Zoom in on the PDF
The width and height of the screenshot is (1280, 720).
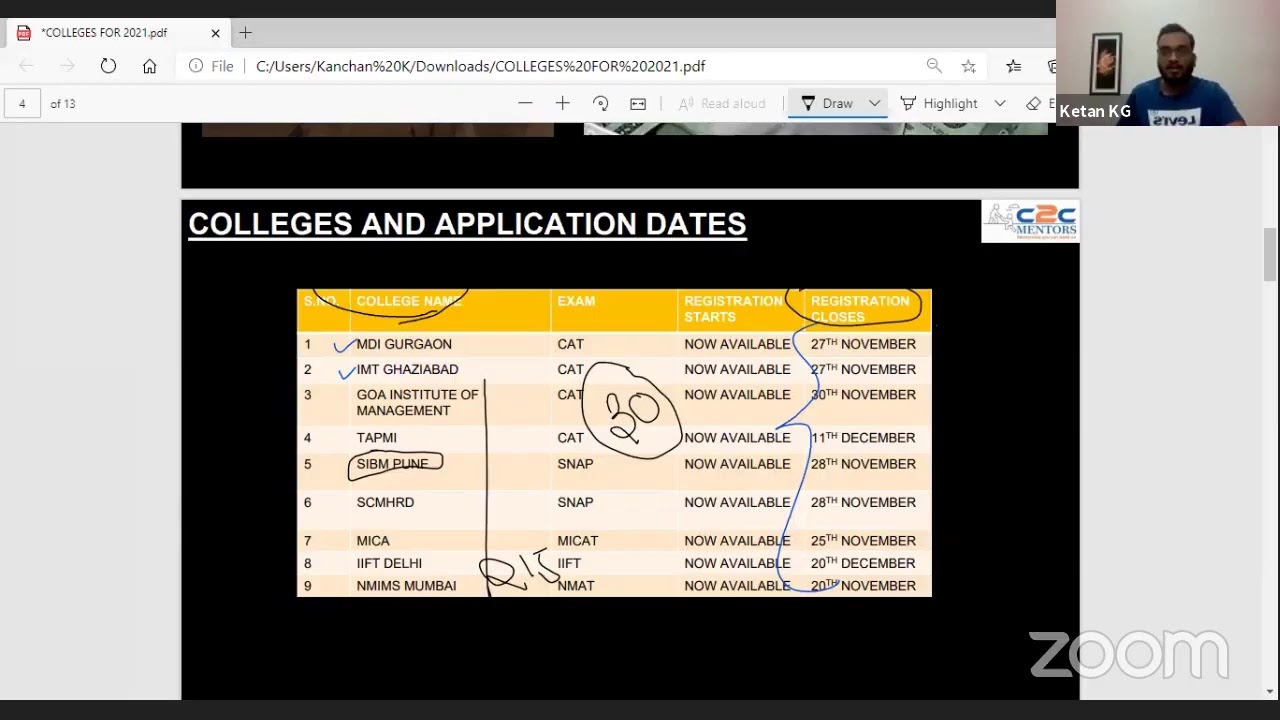pyautogui.click(x=562, y=104)
